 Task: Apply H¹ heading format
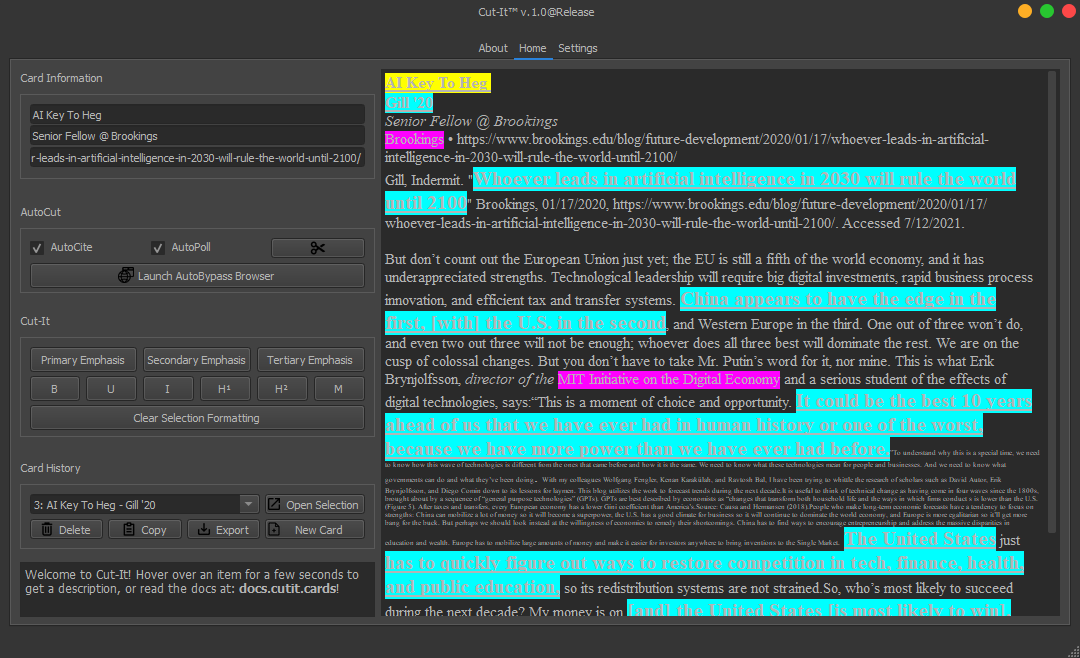(x=225, y=389)
